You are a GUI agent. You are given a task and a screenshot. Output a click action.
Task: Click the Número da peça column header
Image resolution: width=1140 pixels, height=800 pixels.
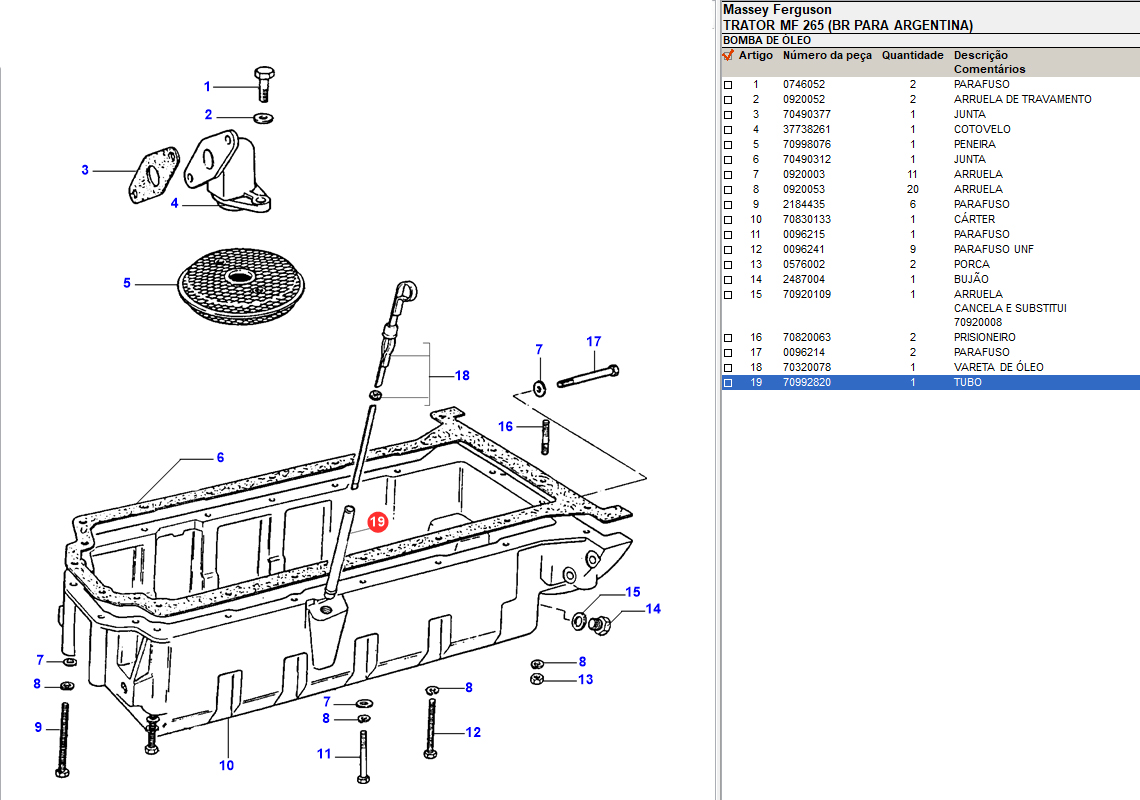tap(827, 56)
